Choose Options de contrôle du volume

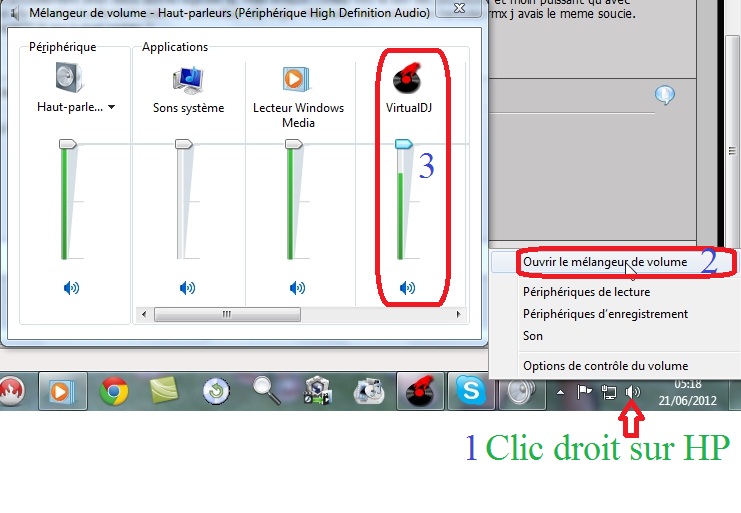pos(605,366)
